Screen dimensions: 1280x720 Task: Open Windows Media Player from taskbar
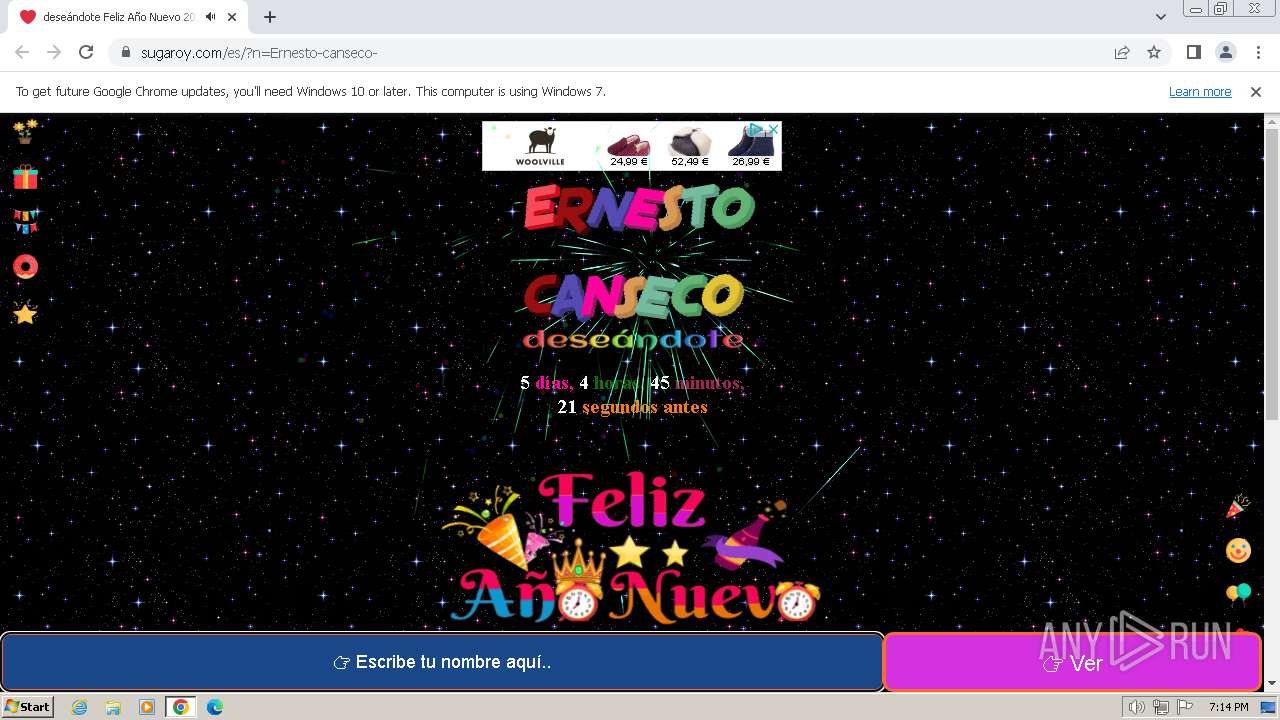click(x=147, y=707)
